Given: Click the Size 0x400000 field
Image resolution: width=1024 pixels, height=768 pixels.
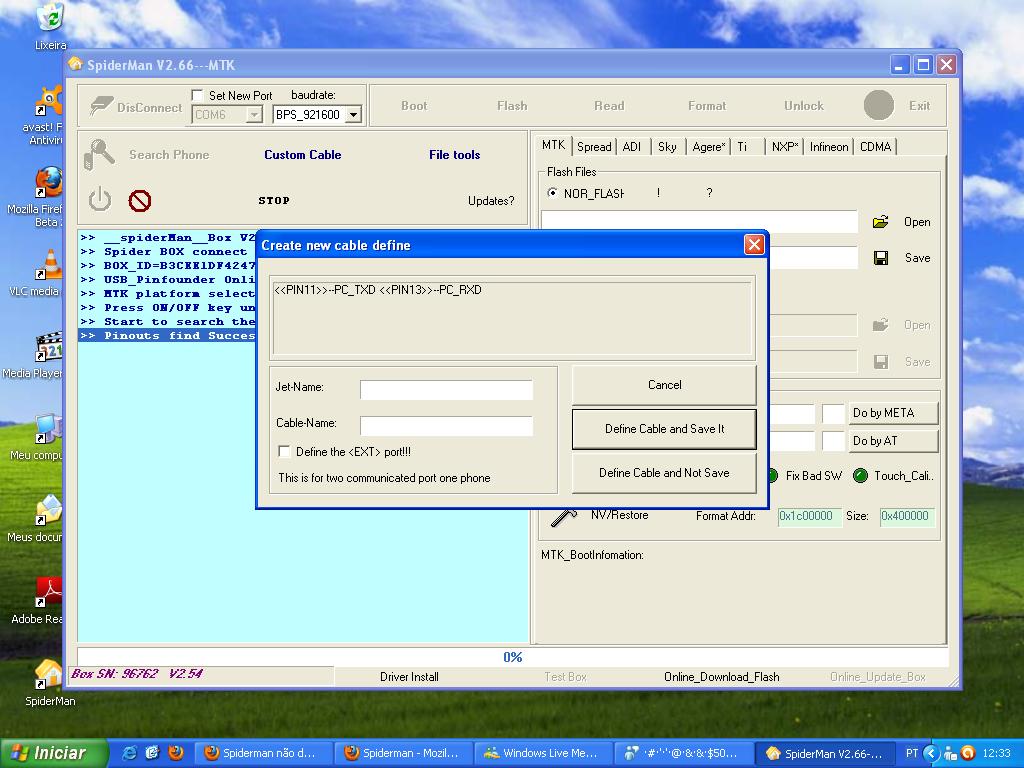Looking at the screenshot, I should coord(907,517).
